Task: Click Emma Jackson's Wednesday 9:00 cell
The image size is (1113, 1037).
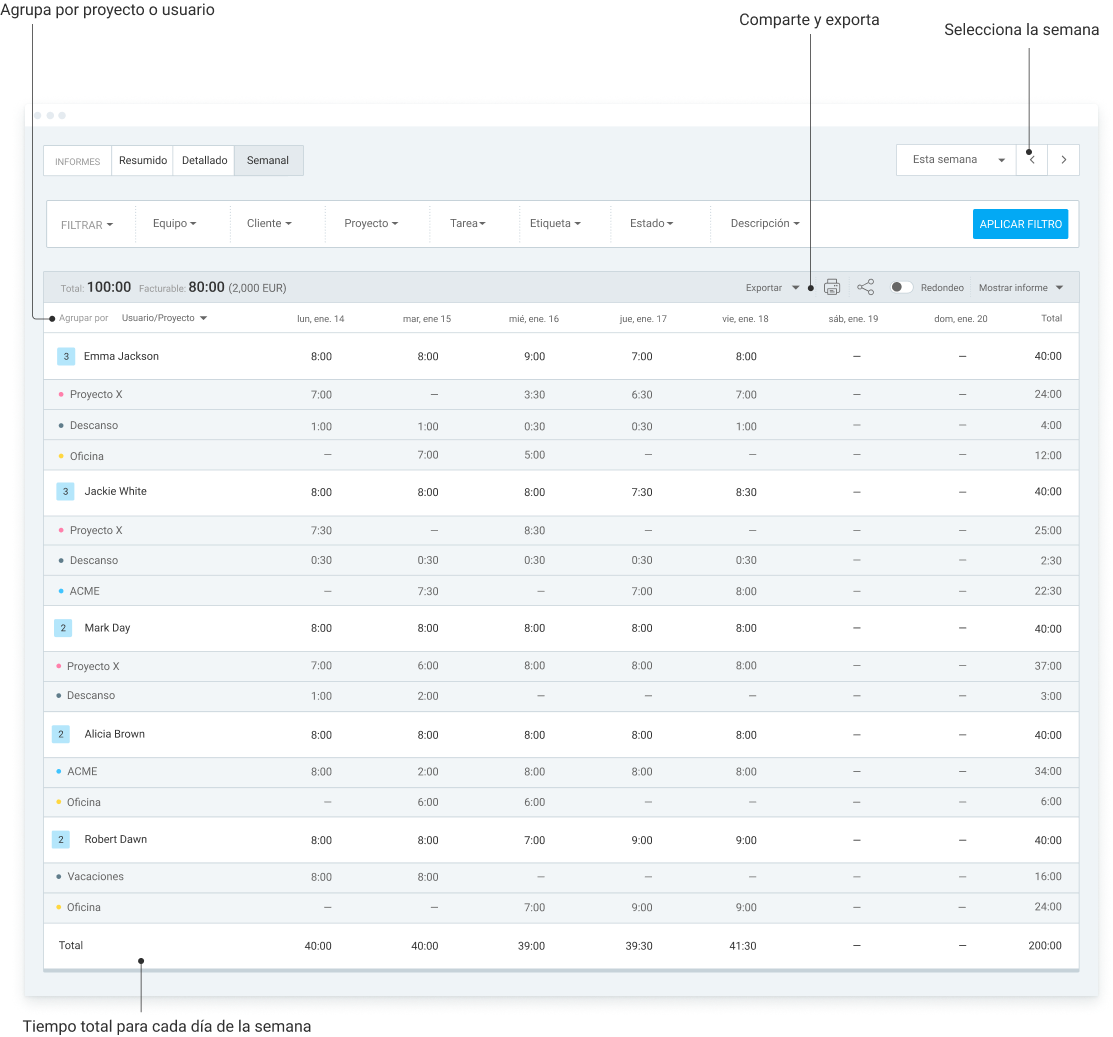Action: [534, 357]
